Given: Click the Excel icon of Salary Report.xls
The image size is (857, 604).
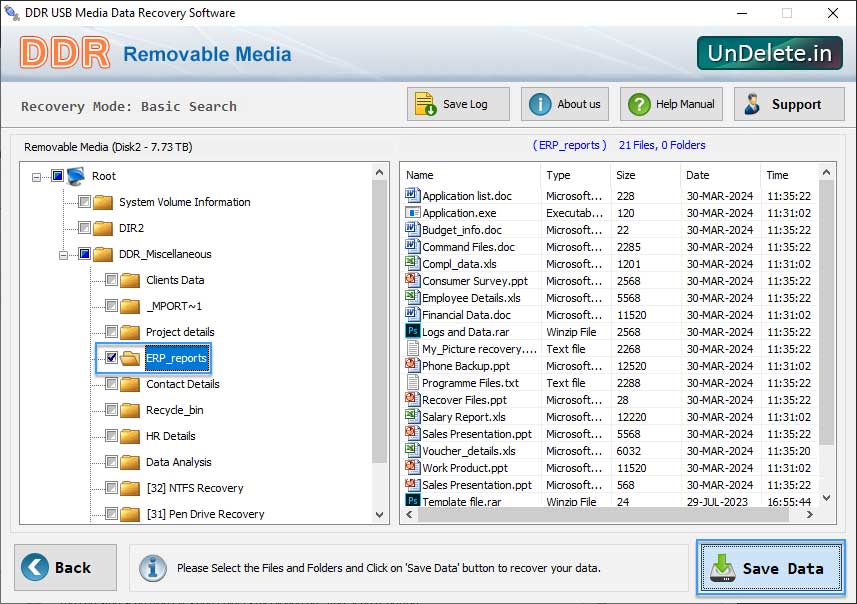Looking at the screenshot, I should 412,415.
